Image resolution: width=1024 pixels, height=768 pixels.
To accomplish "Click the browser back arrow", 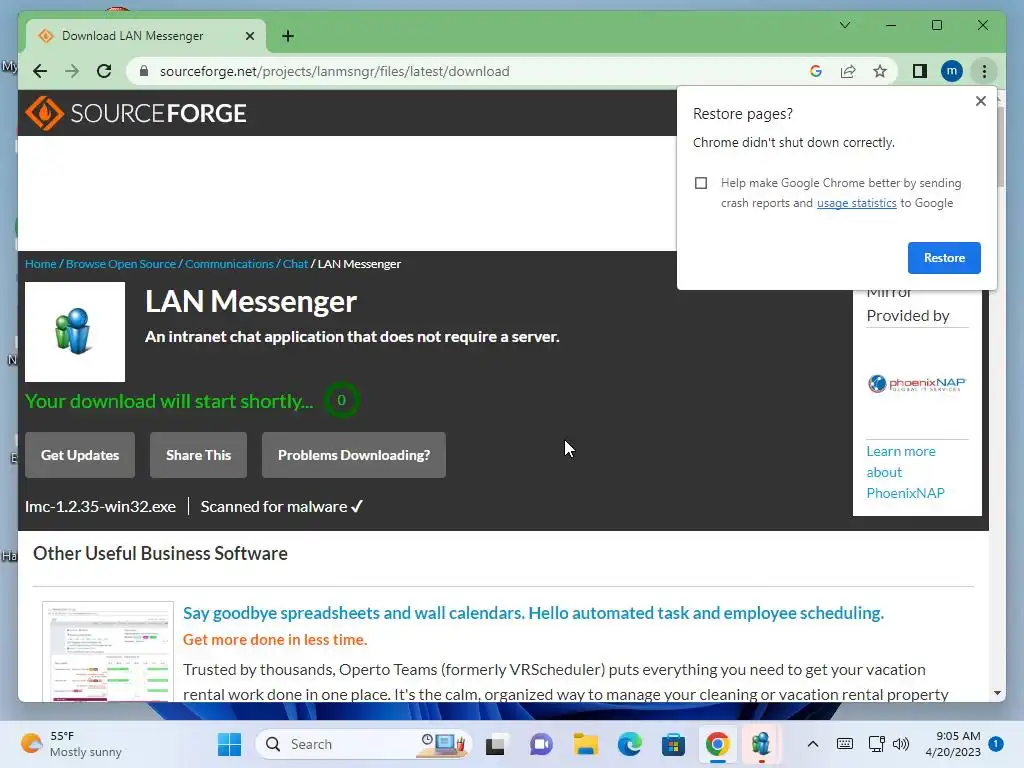I will [x=40, y=71].
